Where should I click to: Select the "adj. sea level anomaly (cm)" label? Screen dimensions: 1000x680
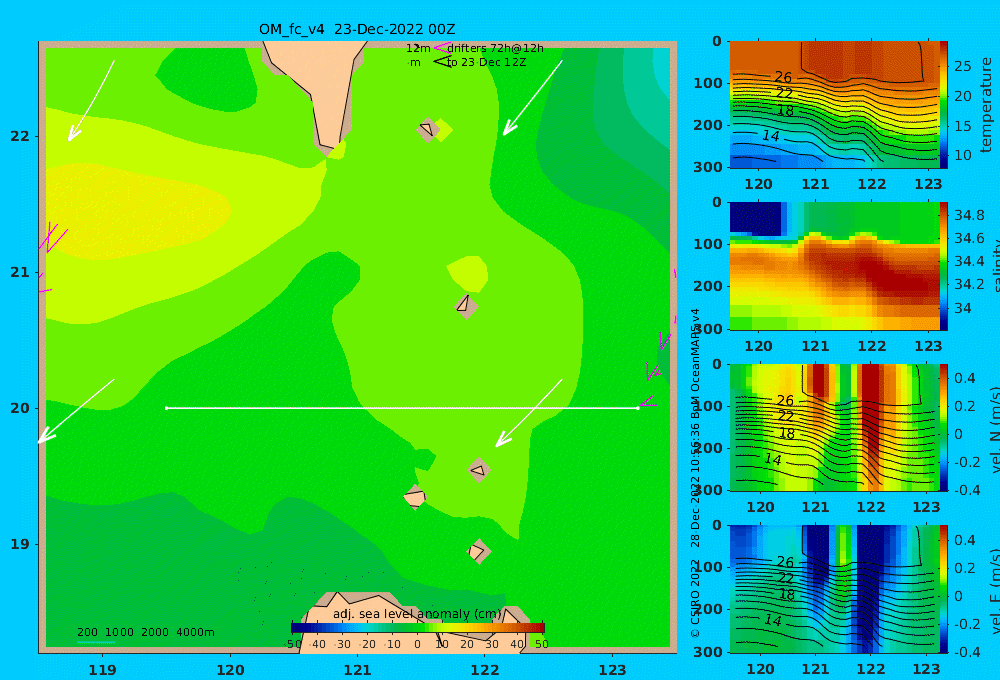click(417, 614)
